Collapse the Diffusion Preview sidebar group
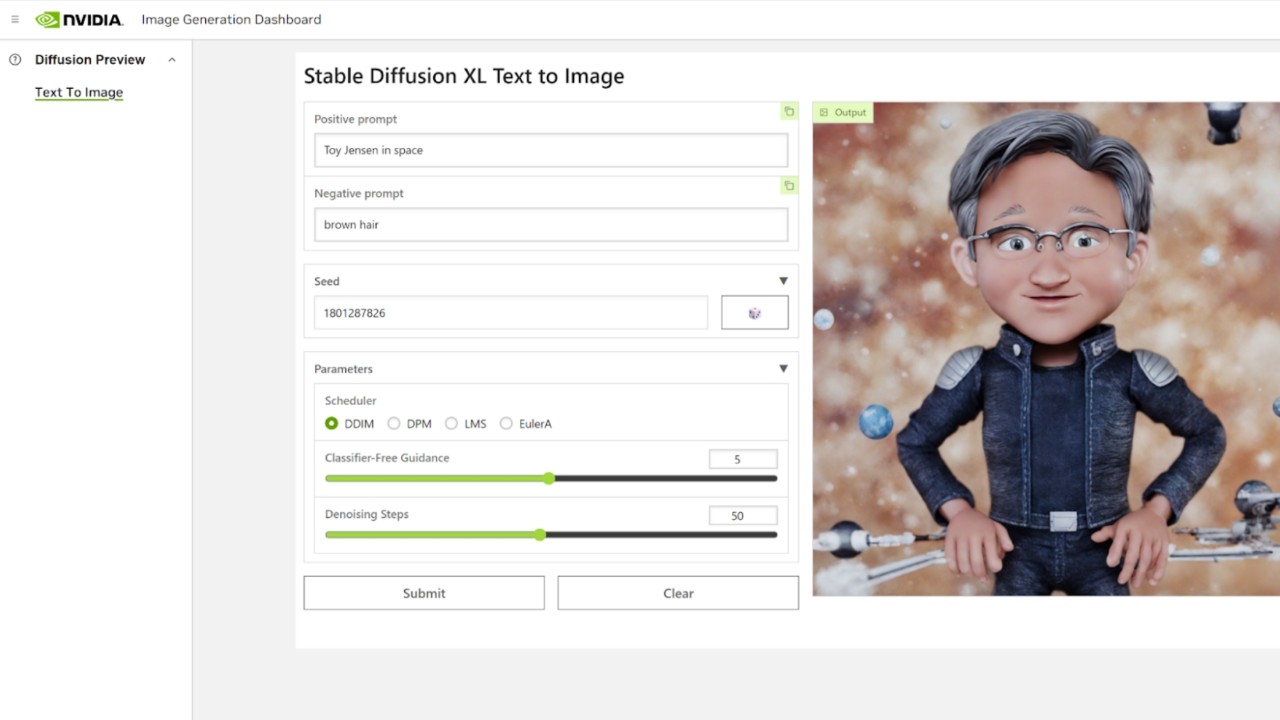This screenshot has height=720, width=1280. coord(171,59)
